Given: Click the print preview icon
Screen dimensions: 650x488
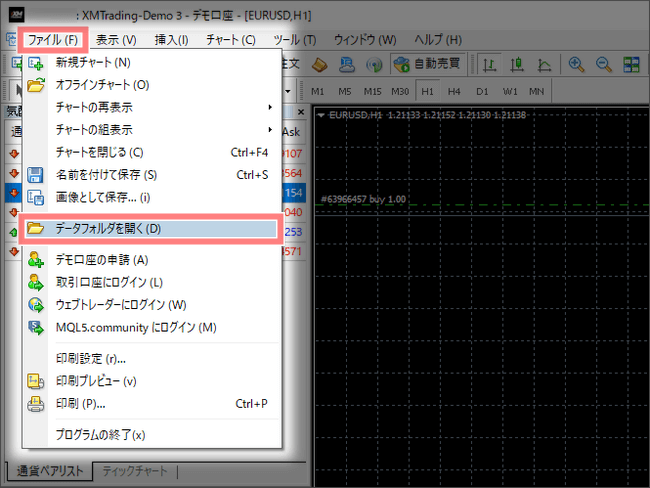Looking at the screenshot, I should pos(36,381).
